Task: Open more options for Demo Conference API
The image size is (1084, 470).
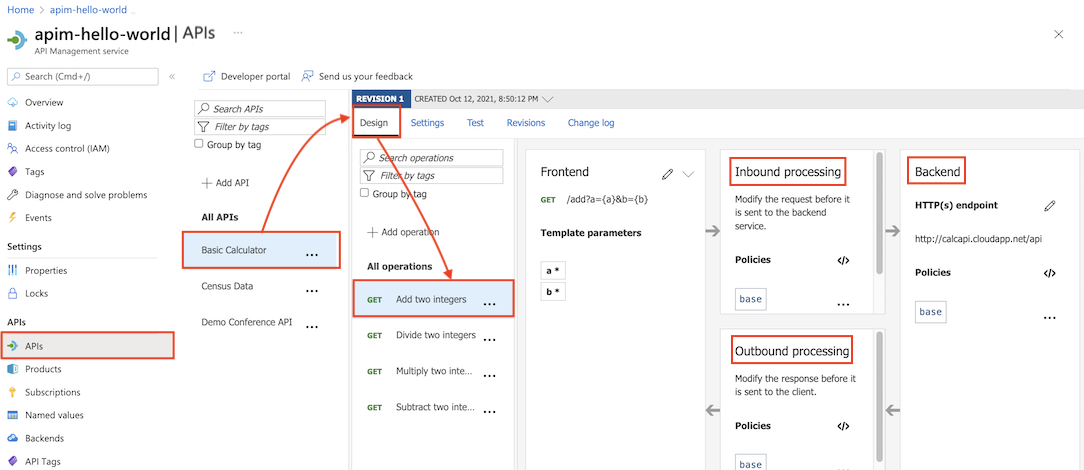Action: [312, 327]
